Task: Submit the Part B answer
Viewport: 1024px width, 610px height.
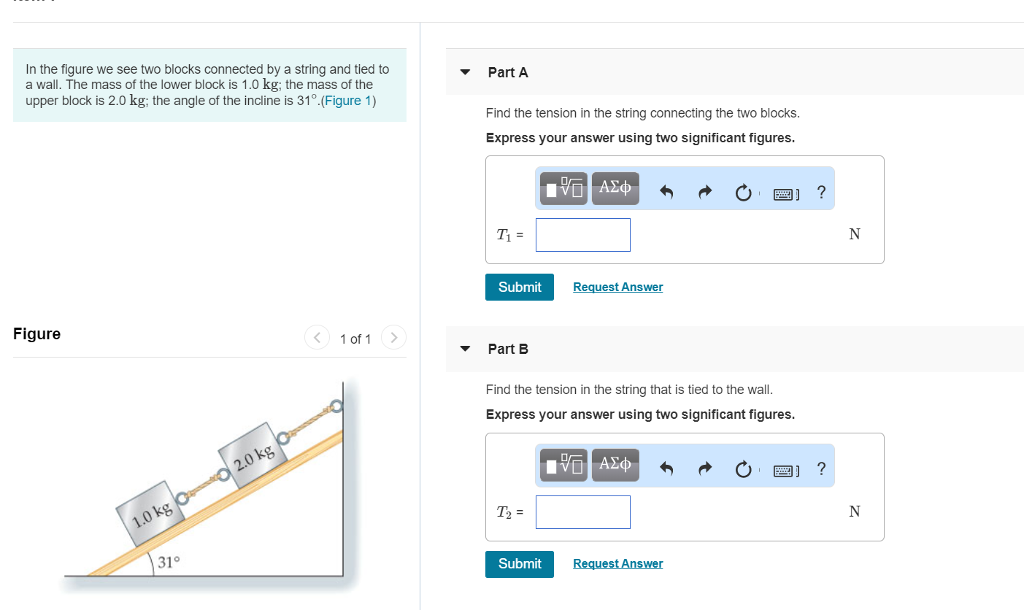Action: coord(519,563)
